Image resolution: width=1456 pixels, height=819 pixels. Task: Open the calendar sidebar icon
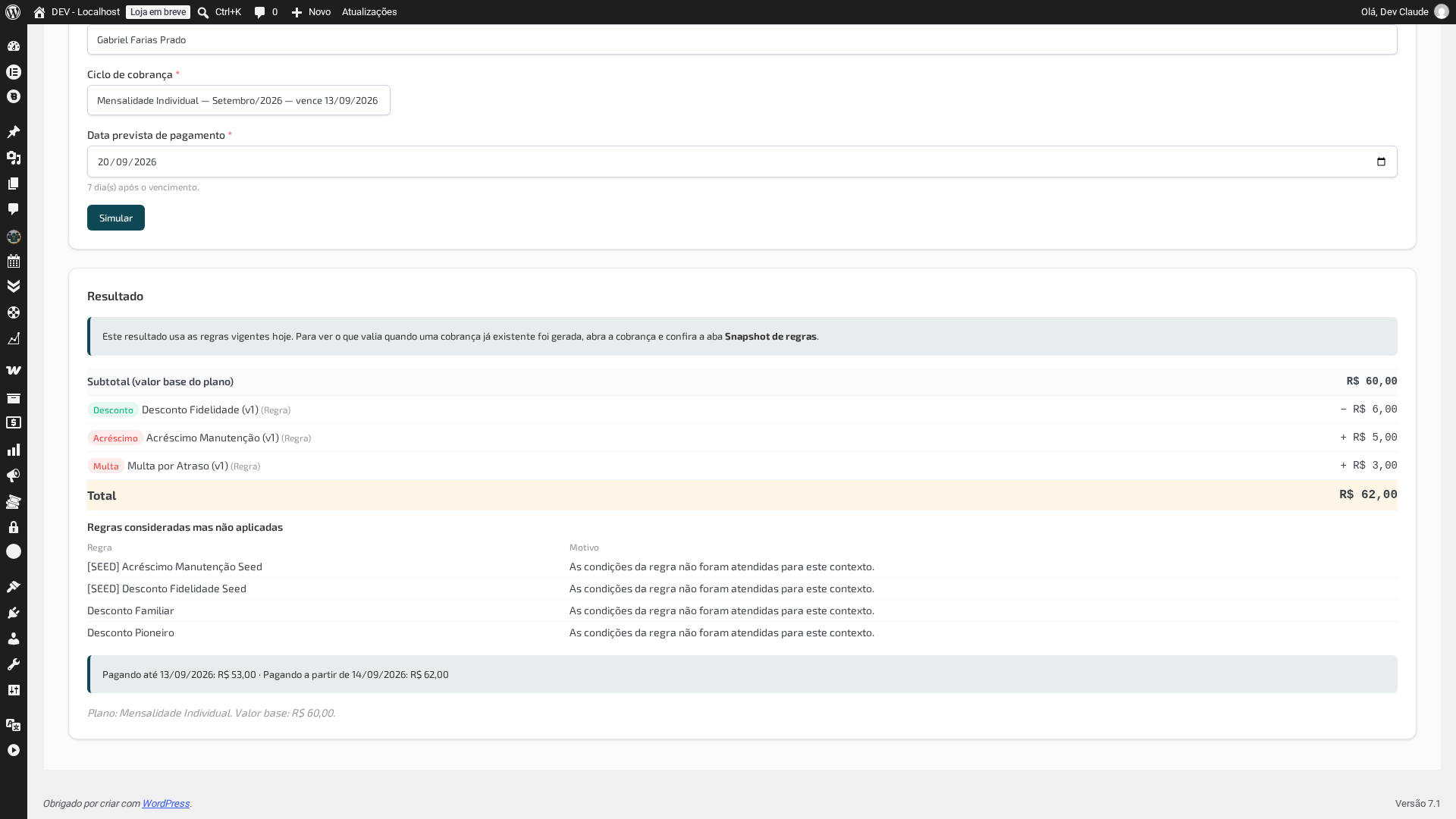(14, 262)
